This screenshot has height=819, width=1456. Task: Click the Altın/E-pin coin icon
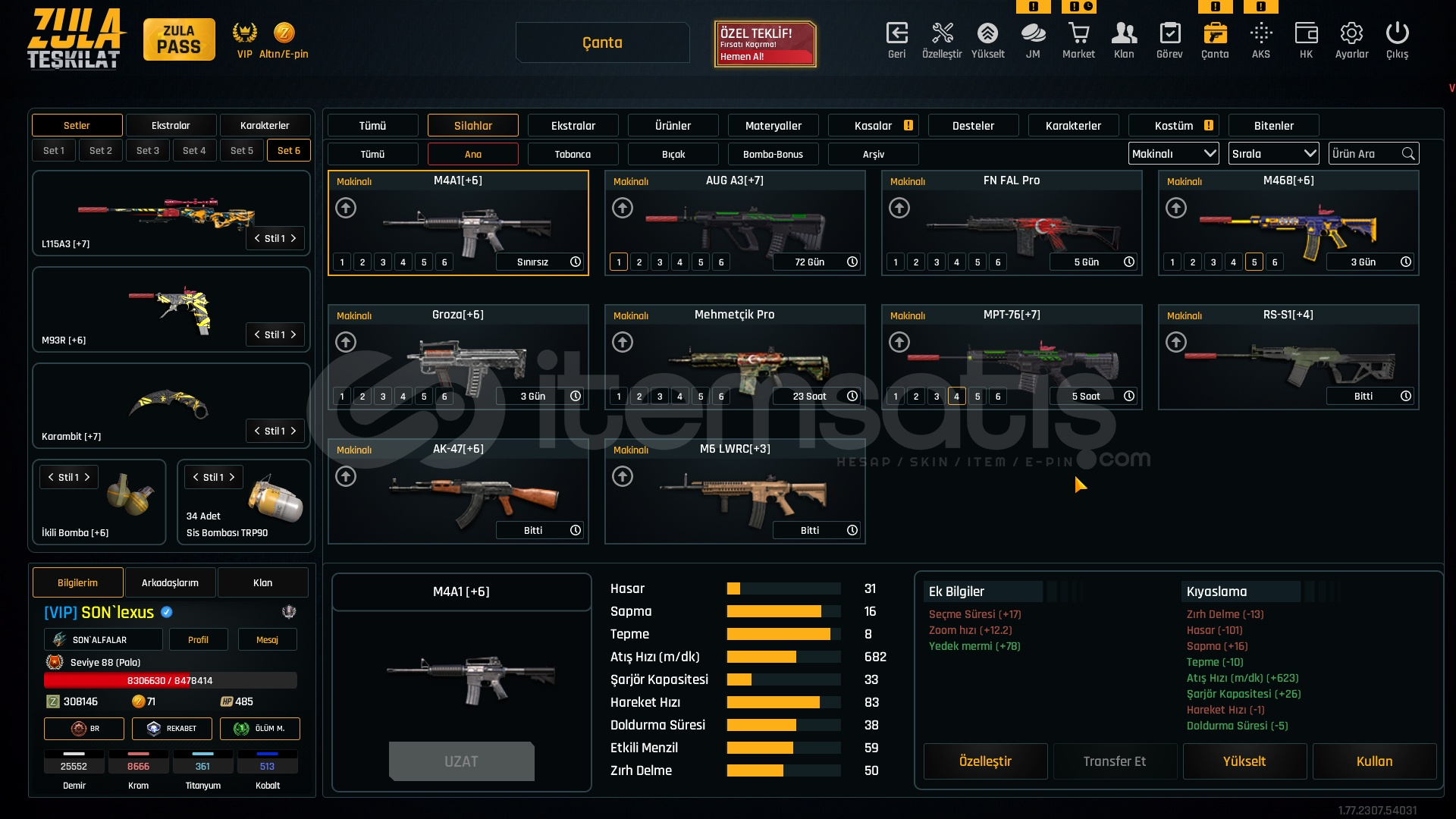pyautogui.click(x=284, y=33)
